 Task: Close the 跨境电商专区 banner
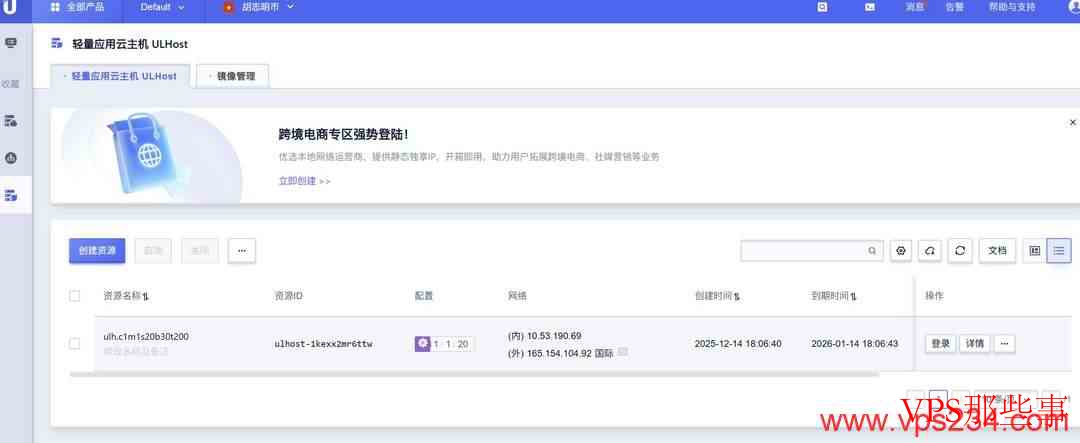click(x=1072, y=122)
